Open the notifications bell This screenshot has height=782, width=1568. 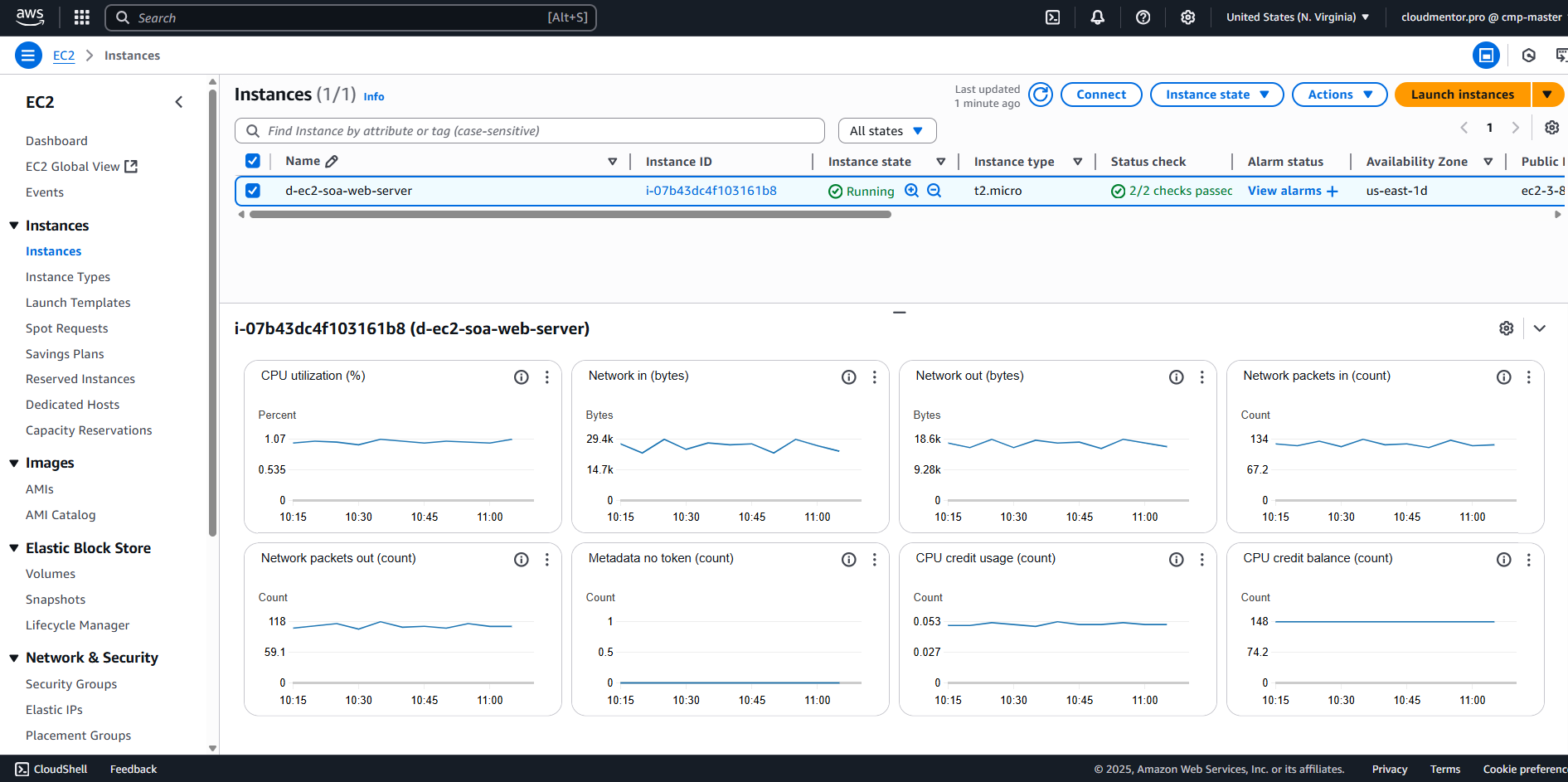click(1097, 17)
